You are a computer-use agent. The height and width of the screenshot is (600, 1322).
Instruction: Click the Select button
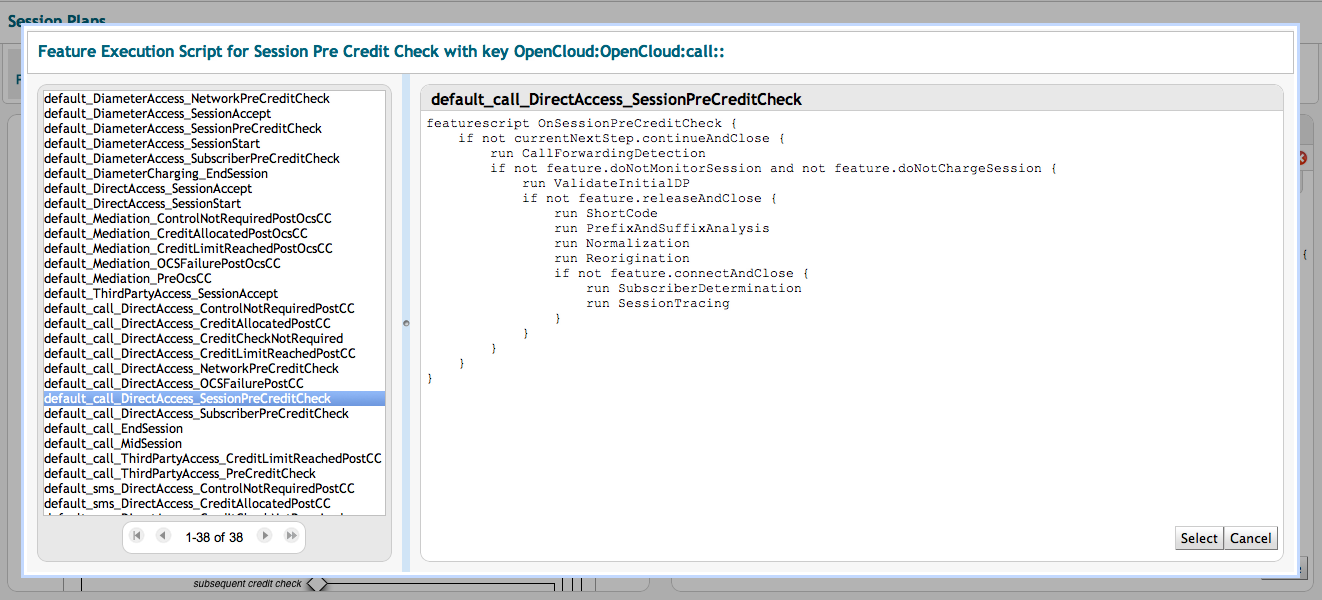click(x=1198, y=538)
